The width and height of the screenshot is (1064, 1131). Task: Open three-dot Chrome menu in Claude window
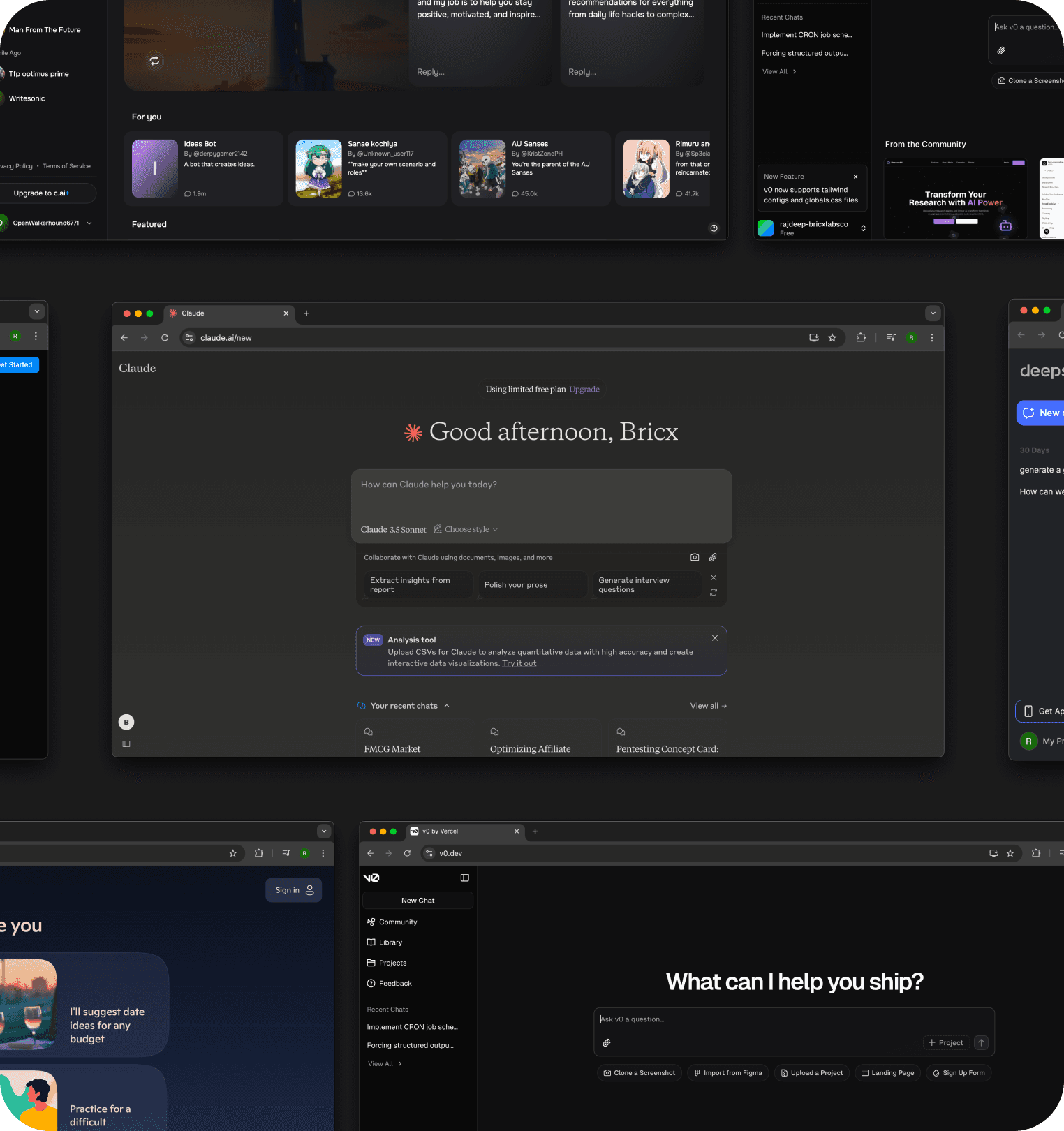[x=932, y=338]
